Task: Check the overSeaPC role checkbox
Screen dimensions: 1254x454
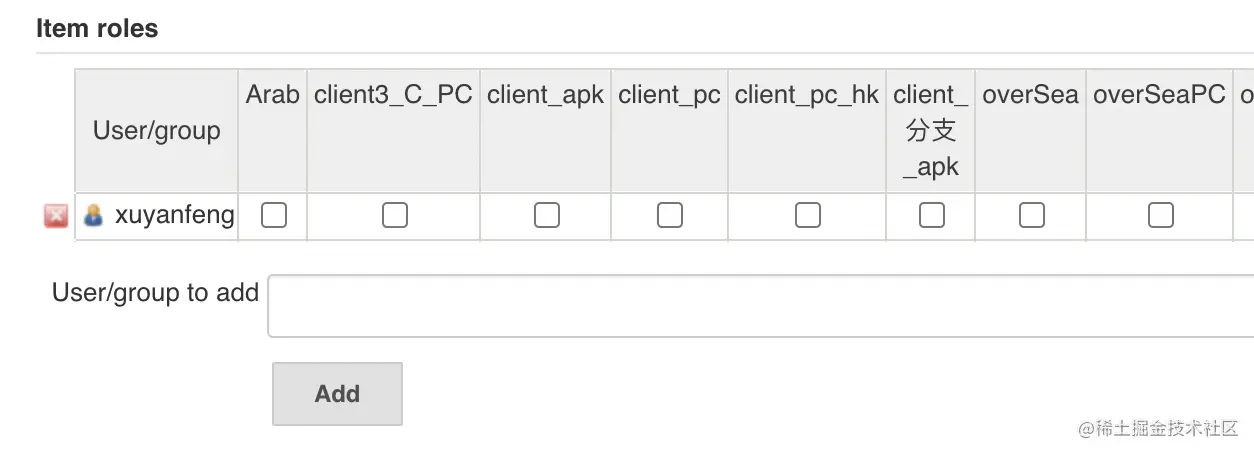Action: point(1160,215)
